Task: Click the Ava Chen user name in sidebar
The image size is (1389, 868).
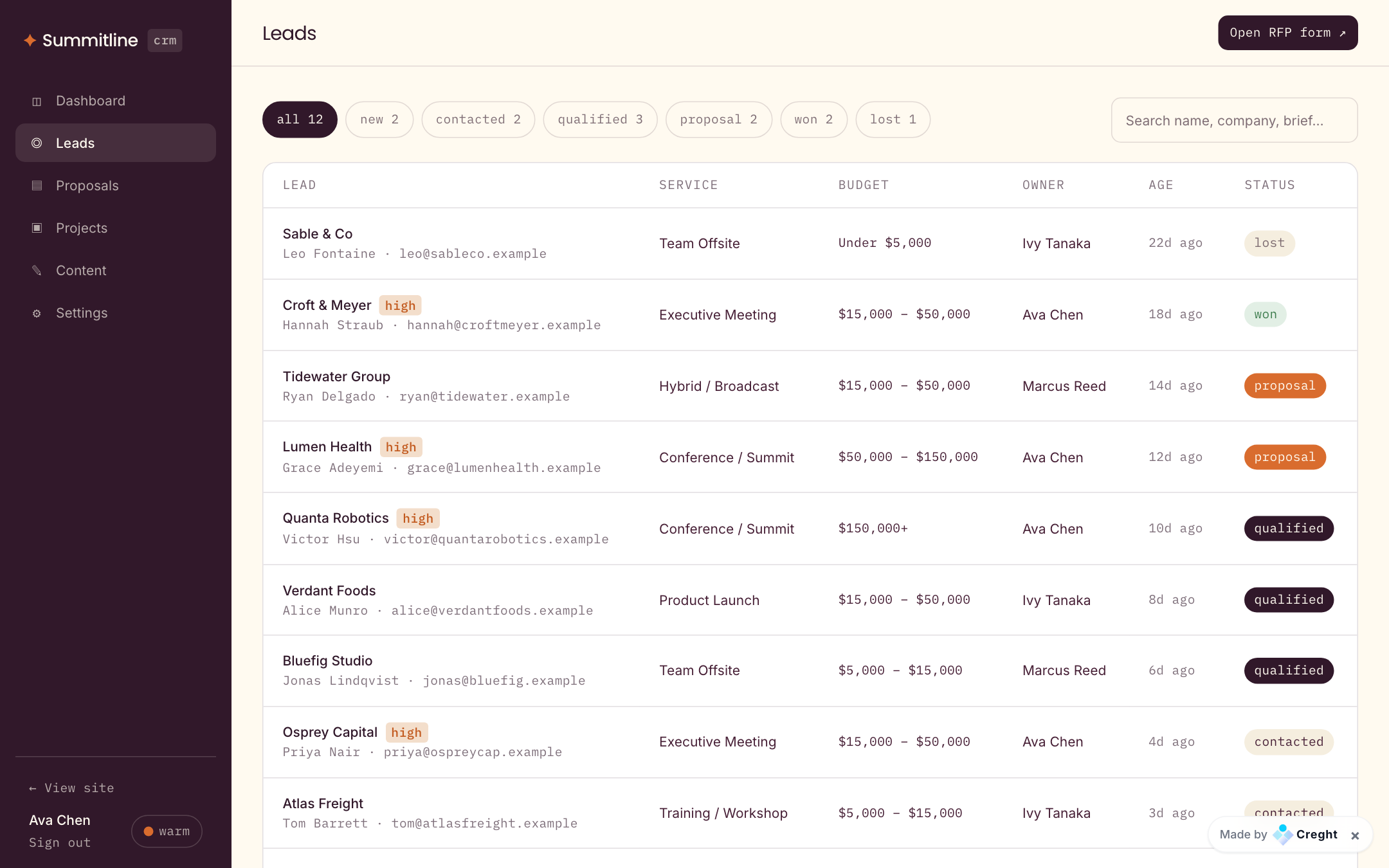Action: pyautogui.click(x=60, y=820)
